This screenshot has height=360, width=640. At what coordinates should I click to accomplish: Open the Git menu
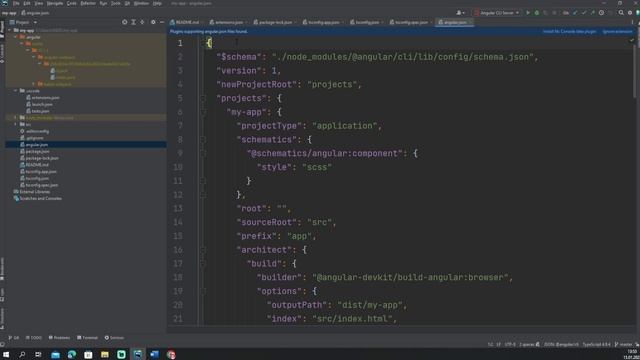pos(127,3)
